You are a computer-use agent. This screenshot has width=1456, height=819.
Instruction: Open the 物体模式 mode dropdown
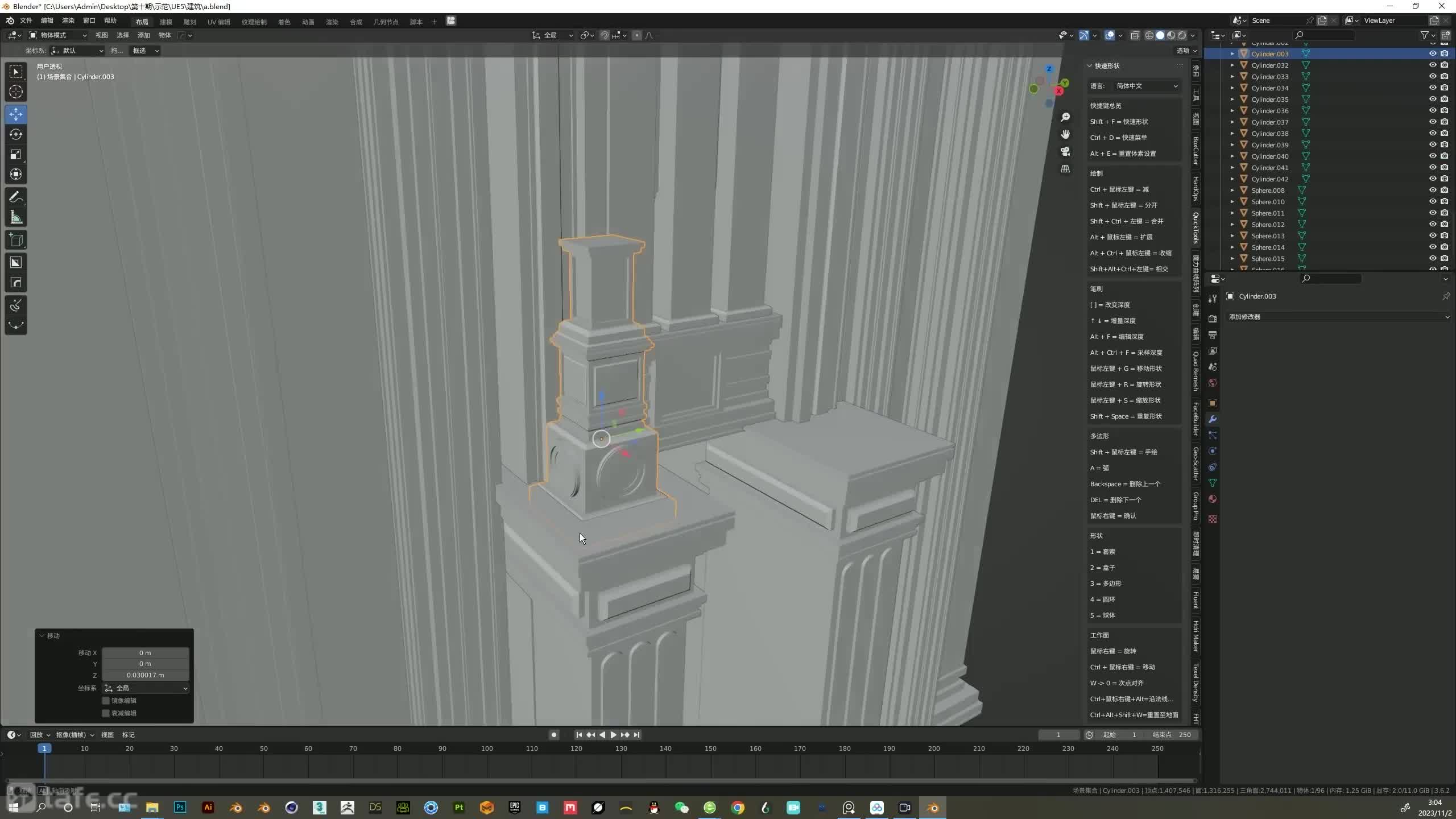(58, 35)
